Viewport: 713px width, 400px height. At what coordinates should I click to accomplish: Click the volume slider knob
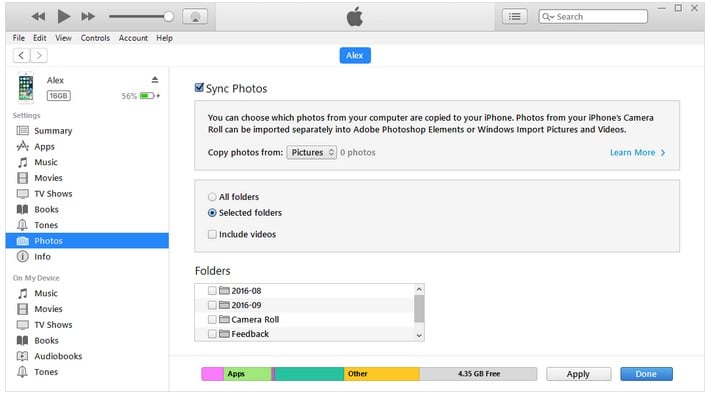click(169, 17)
